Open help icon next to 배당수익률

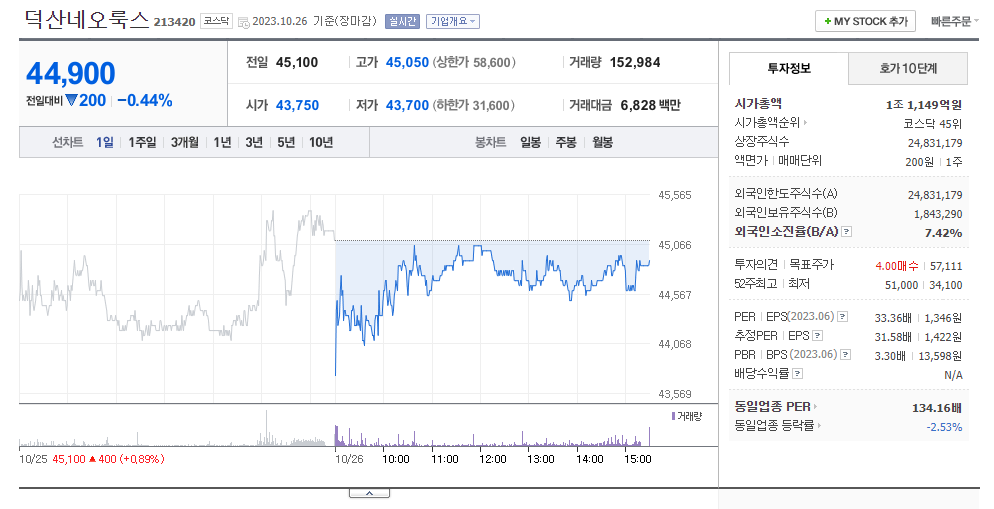(797, 373)
